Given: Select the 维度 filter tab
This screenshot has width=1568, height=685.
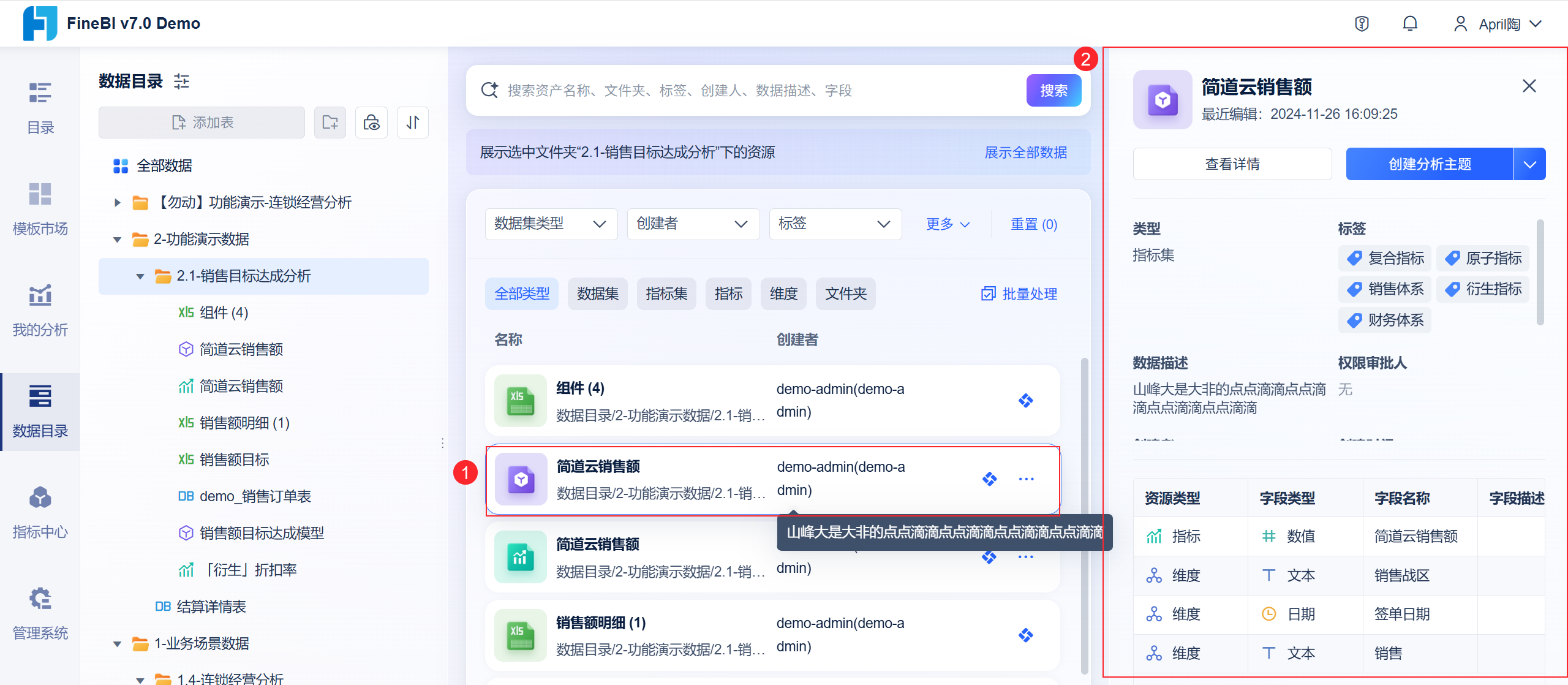Looking at the screenshot, I should pyautogui.click(x=783, y=294).
